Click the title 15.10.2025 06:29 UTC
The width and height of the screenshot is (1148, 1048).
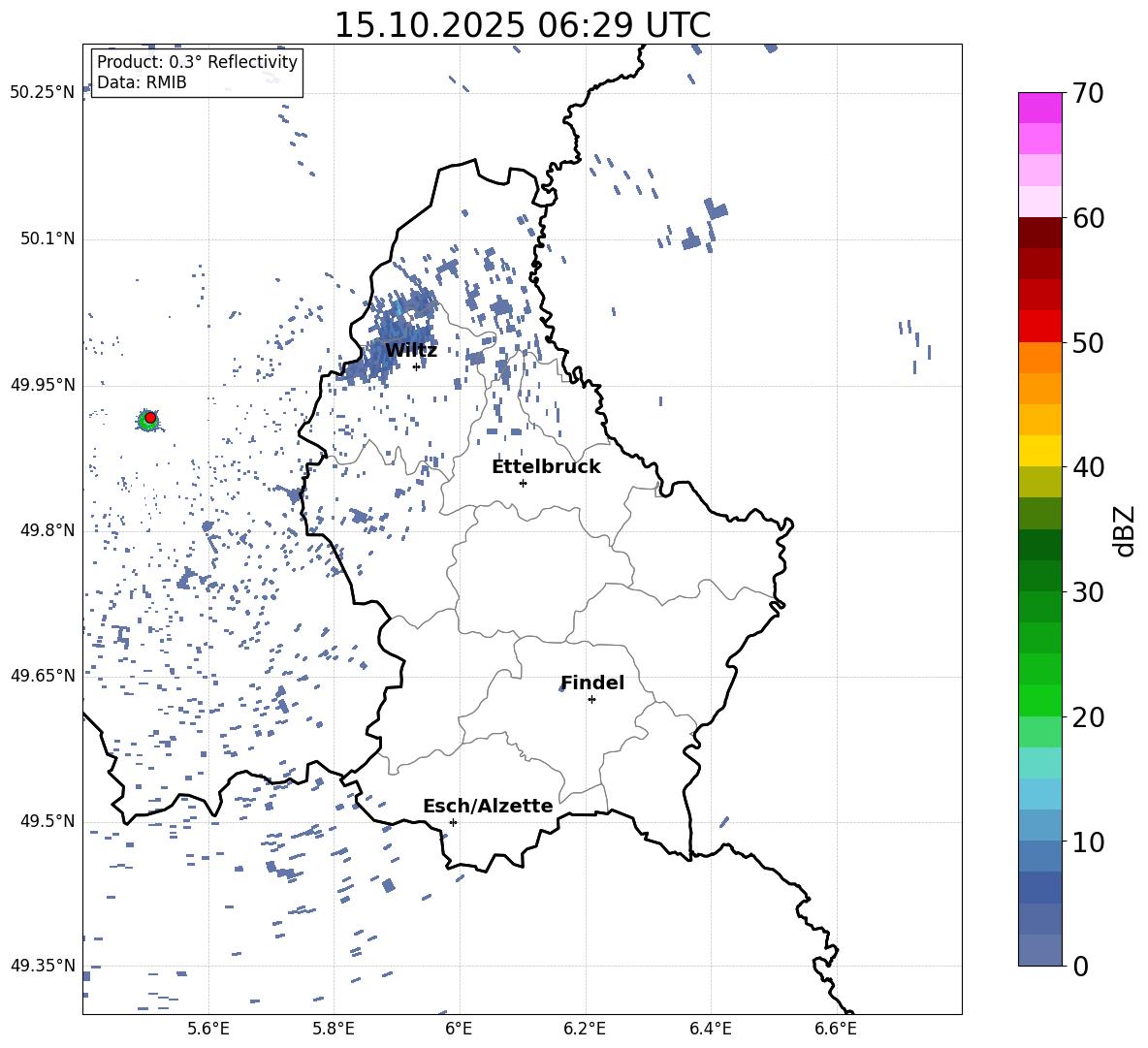pos(523,25)
